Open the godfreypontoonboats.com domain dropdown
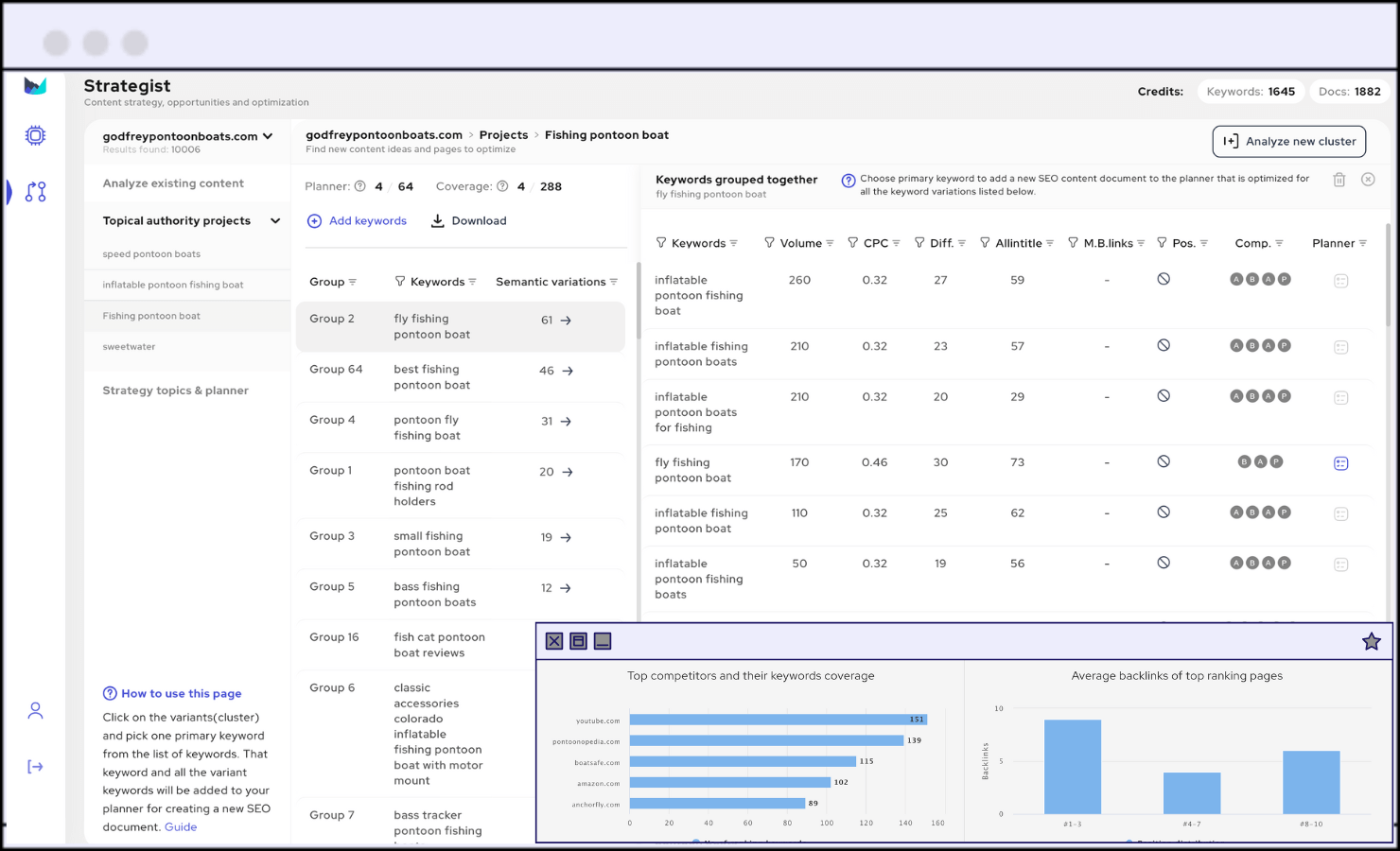 [x=269, y=135]
